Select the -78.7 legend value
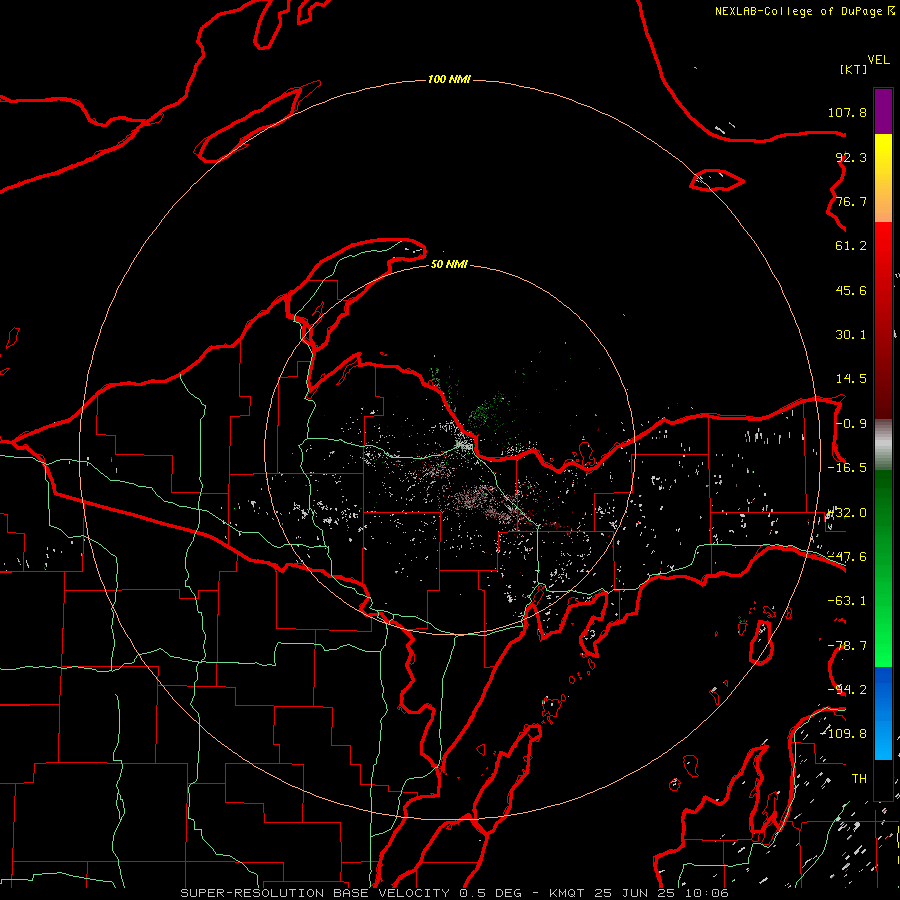 point(847,646)
